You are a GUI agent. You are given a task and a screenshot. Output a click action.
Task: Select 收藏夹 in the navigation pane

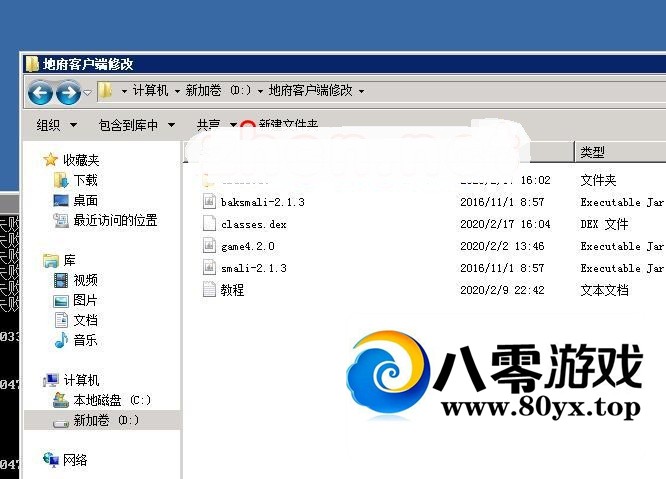click(81, 160)
